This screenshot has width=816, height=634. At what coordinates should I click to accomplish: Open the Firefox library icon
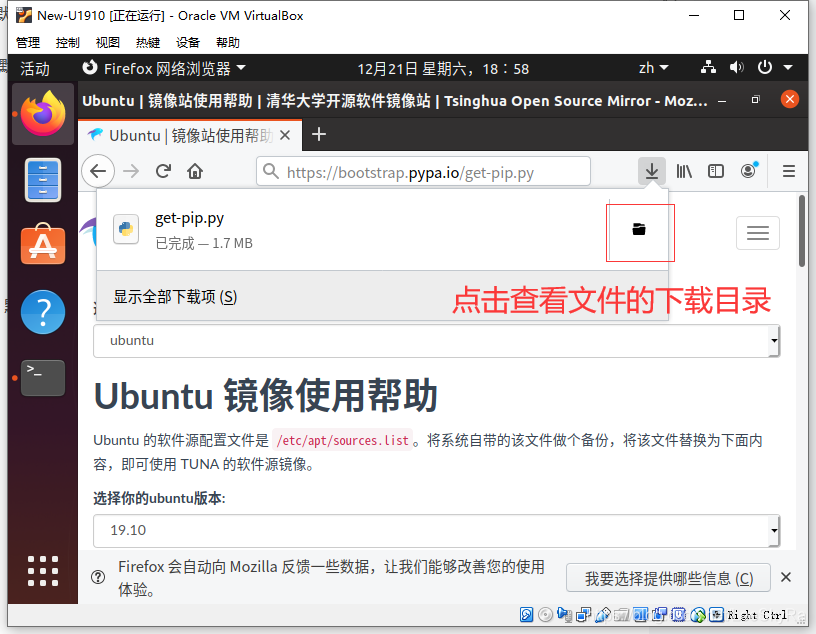pyautogui.click(x=684, y=171)
